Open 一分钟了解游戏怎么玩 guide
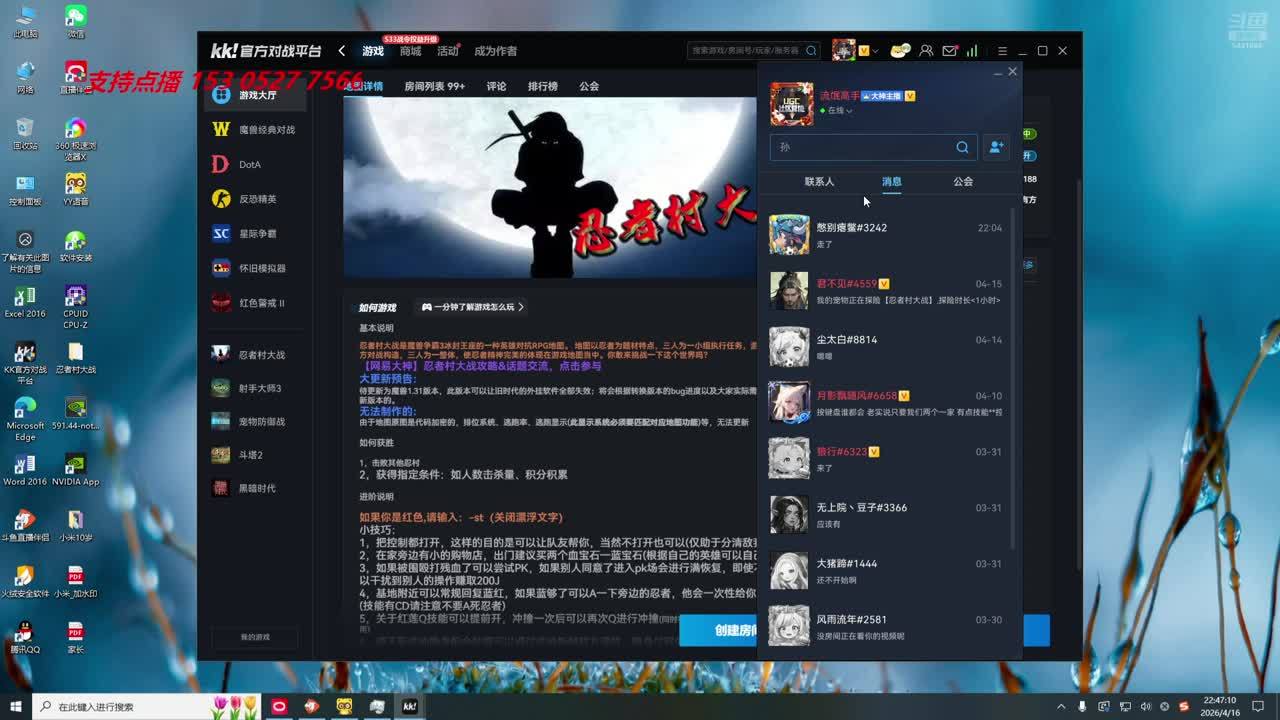This screenshot has height=720, width=1280. point(473,307)
